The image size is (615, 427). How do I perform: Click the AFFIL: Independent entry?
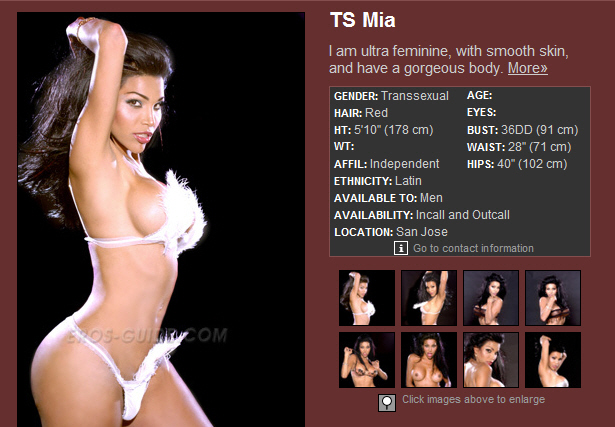(386, 164)
